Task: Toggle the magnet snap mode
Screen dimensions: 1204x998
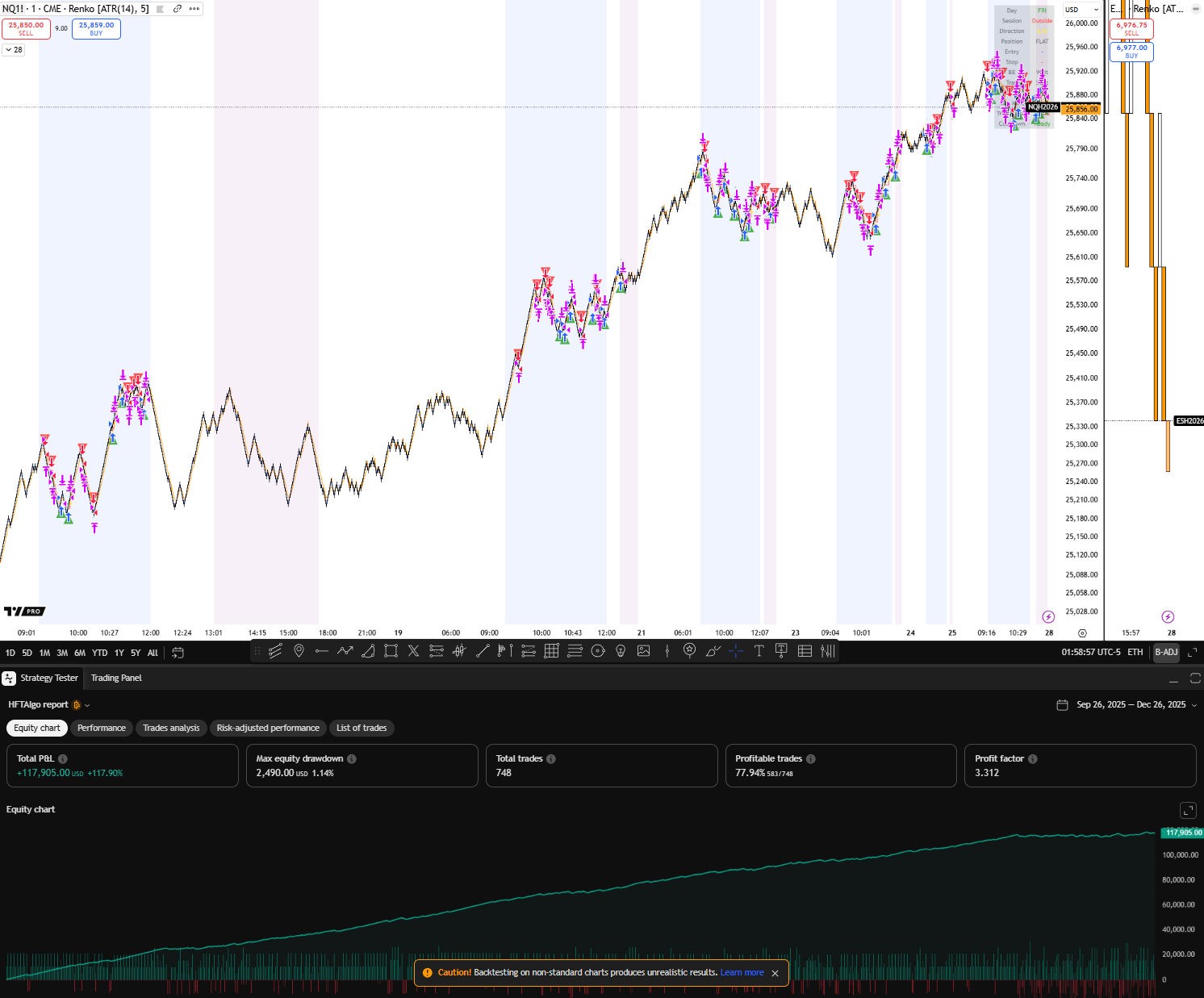Action: 736,651
